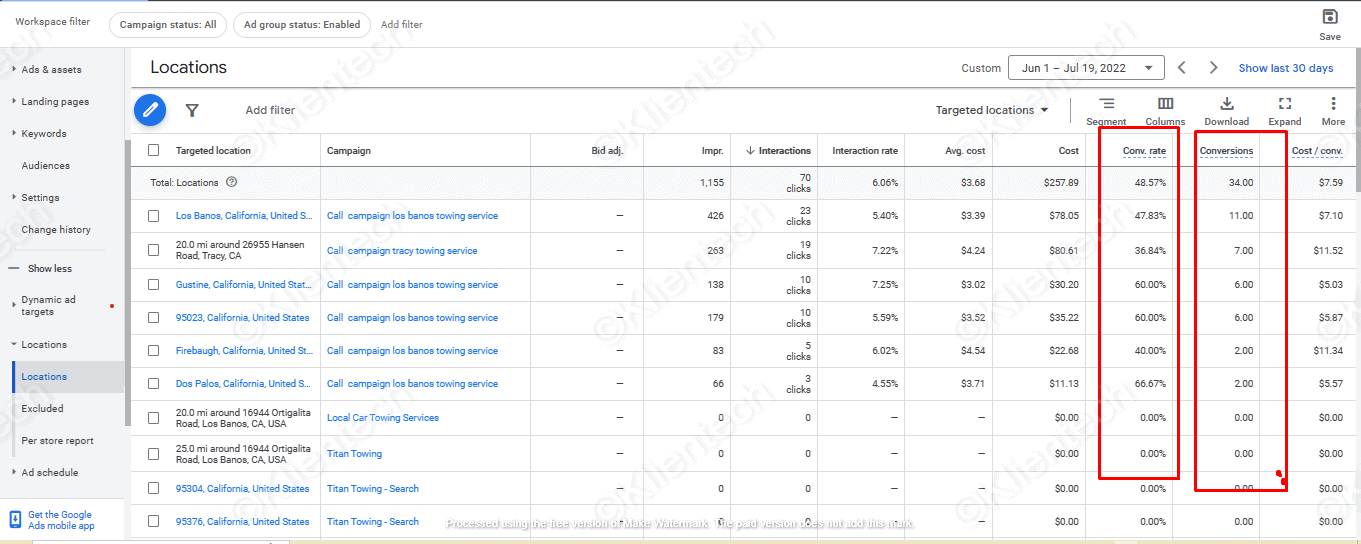1361x544 pixels.
Task: Tick the Gustine, California row checkbox
Action: 153,285
